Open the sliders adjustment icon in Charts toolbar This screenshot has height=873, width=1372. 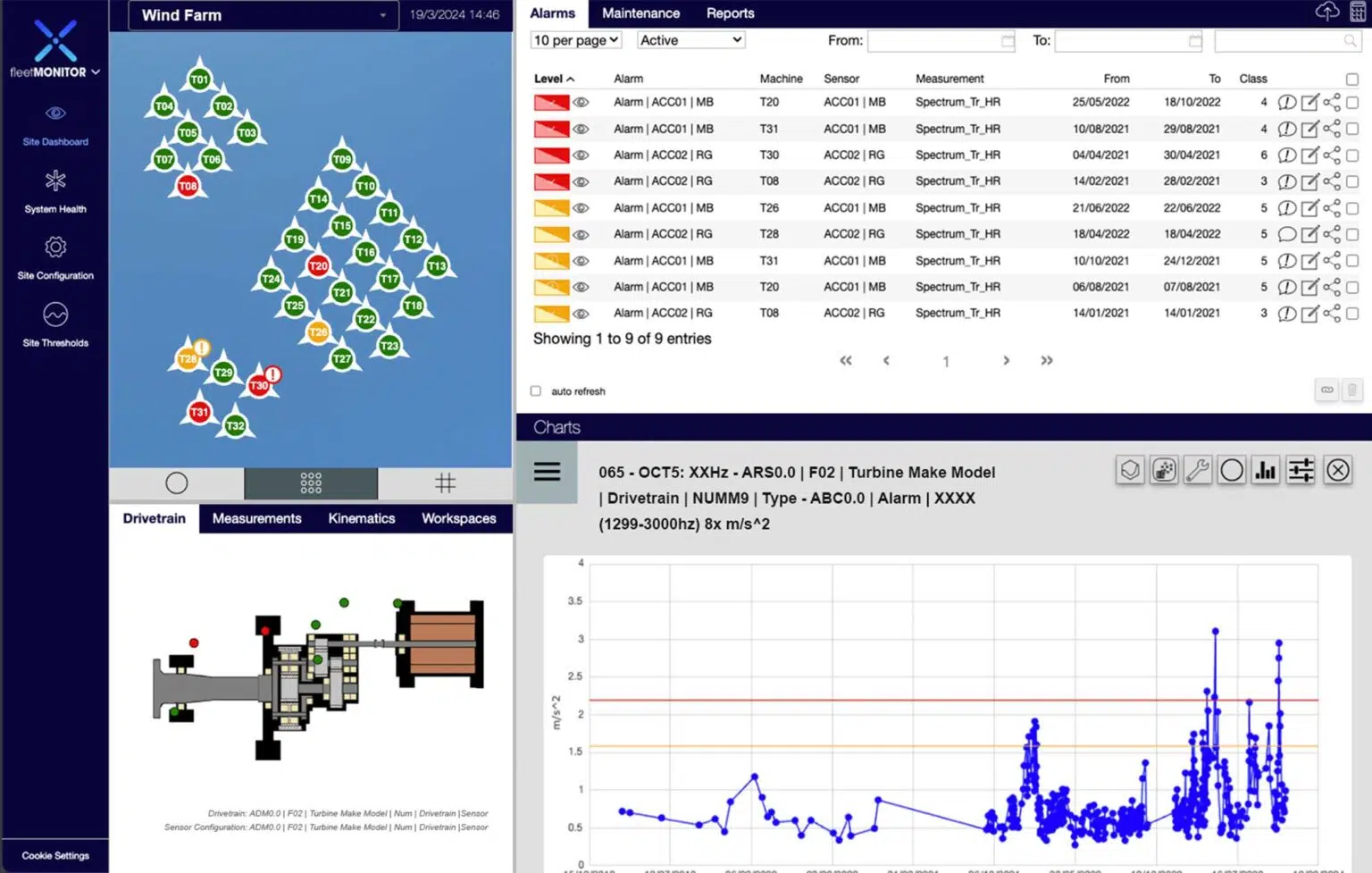pos(1301,469)
